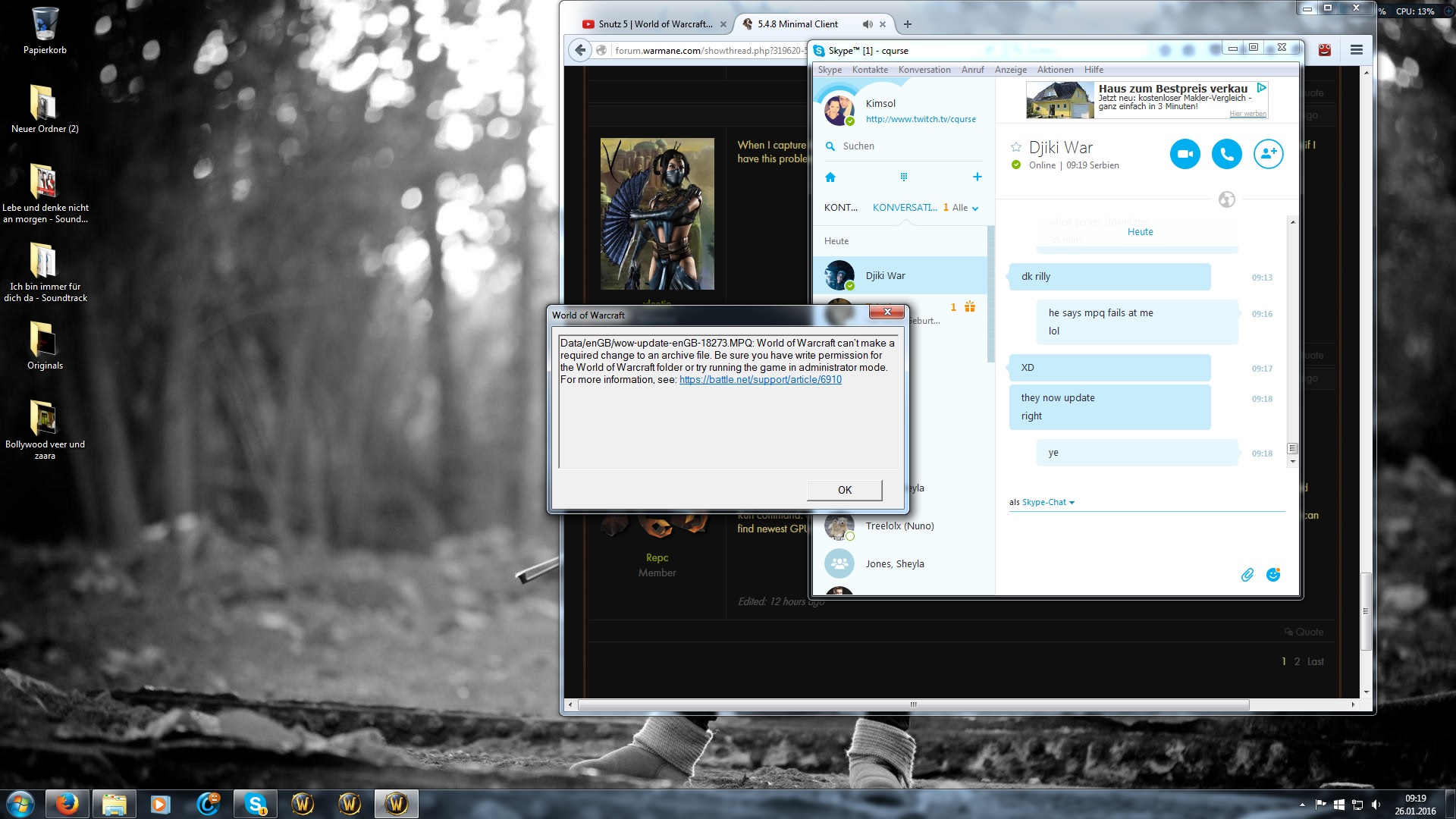Screen dimensions: 1456x819
Task: Click the forum user avatar image
Action: pyautogui.click(x=657, y=214)
